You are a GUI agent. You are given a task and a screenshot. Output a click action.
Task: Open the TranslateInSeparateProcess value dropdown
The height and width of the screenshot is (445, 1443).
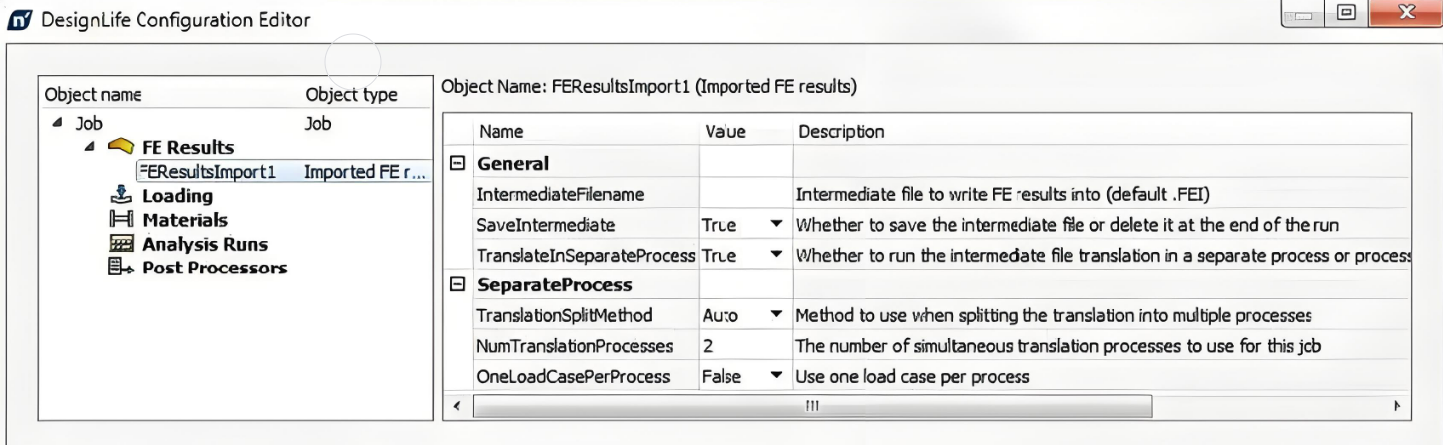point(775,256)
